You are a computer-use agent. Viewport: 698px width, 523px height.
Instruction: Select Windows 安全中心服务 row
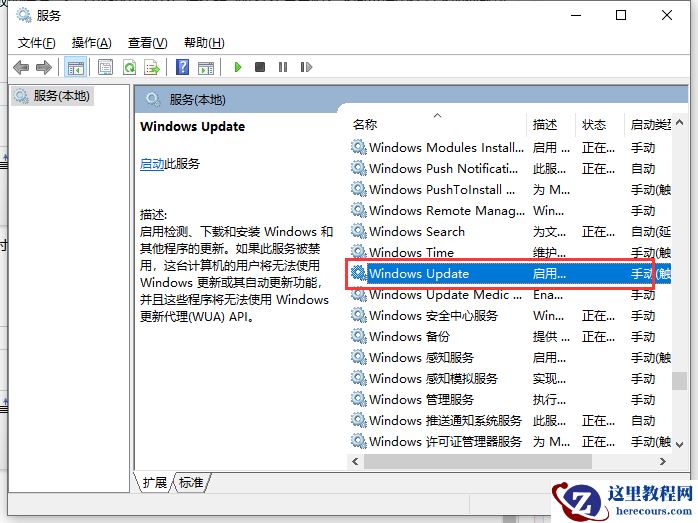[510, 316]
